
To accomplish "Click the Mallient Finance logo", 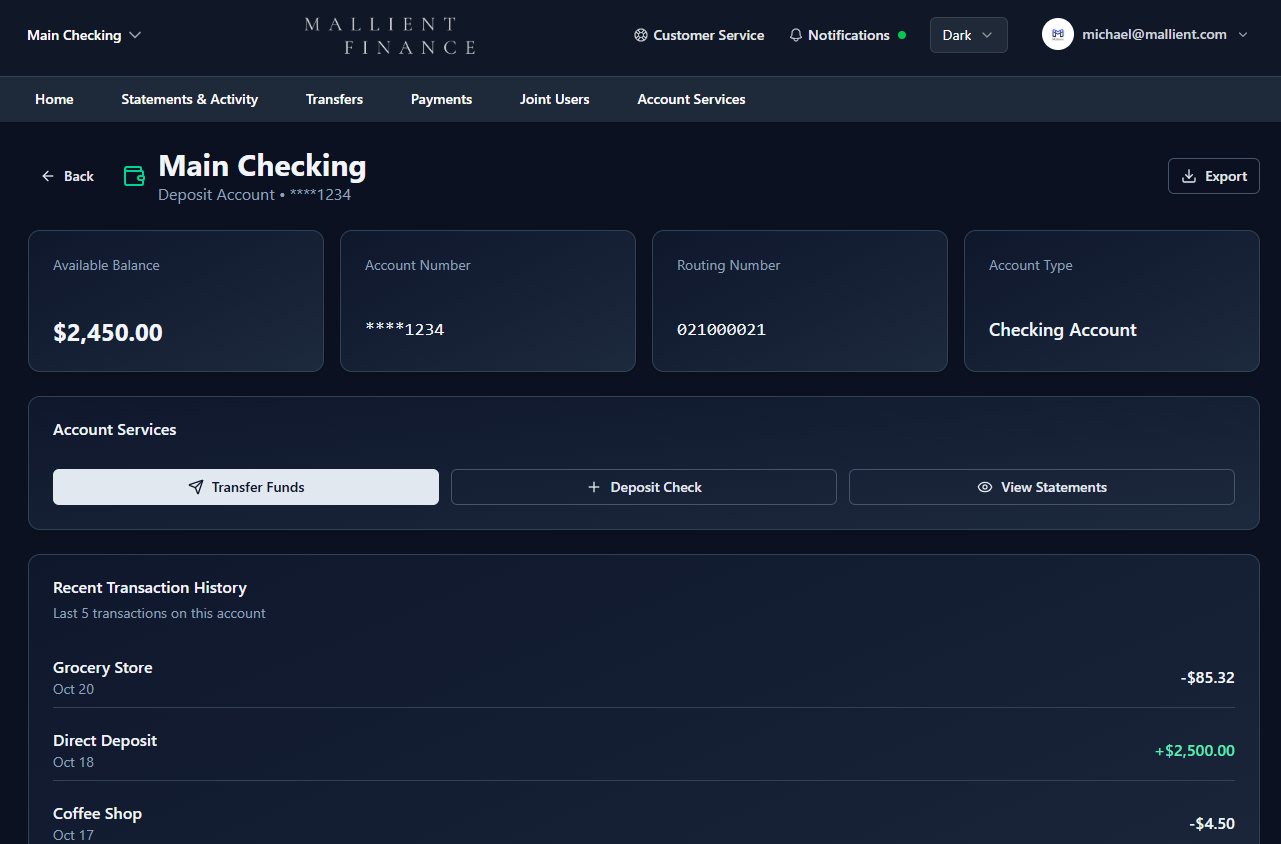I will coord(389,36).
